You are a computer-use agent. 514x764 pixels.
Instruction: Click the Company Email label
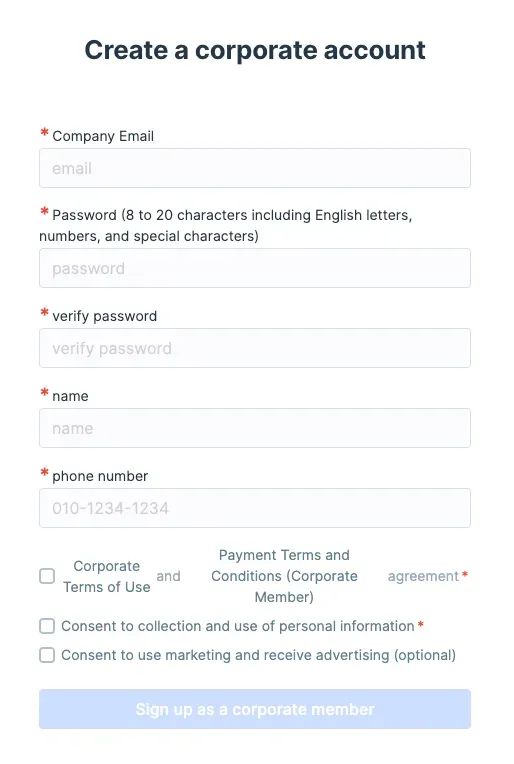tap(103, 136)
